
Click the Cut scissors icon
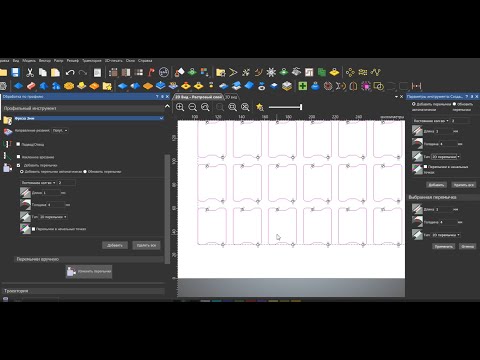point(30,72)
